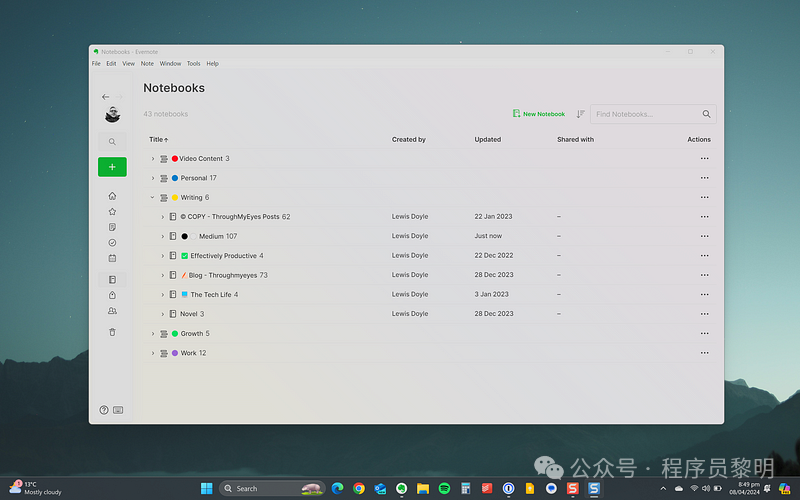Expand the Growth stack
The image size is (800, 500).
tap(153, 333)
